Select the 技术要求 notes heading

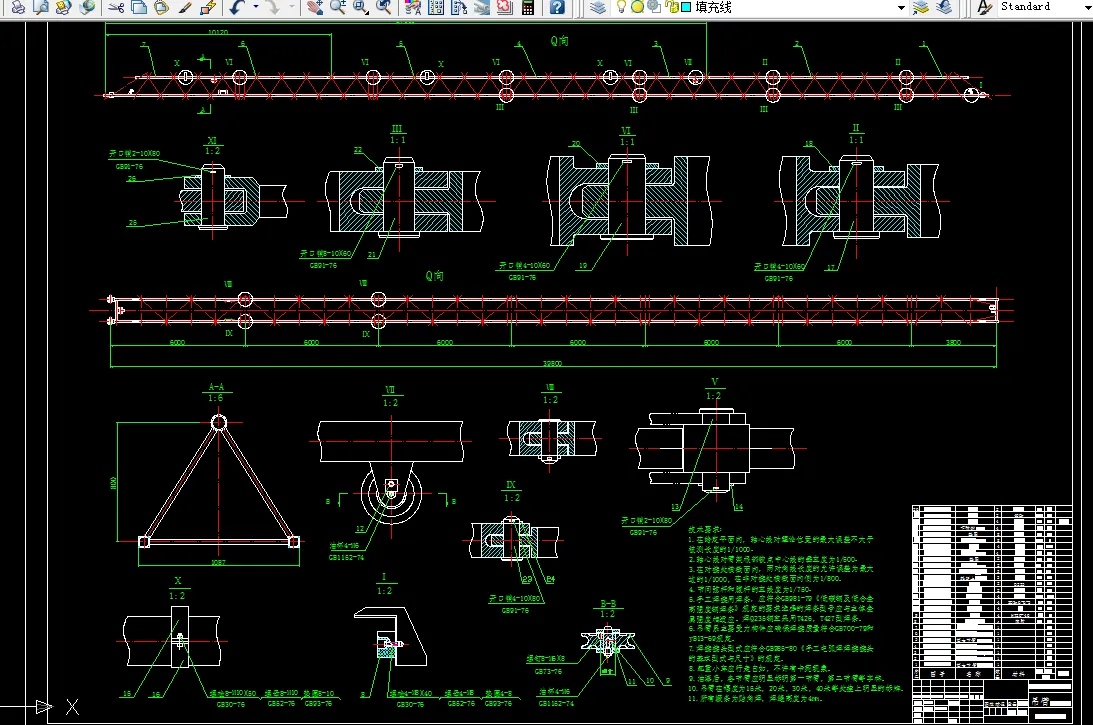(705, 530)
